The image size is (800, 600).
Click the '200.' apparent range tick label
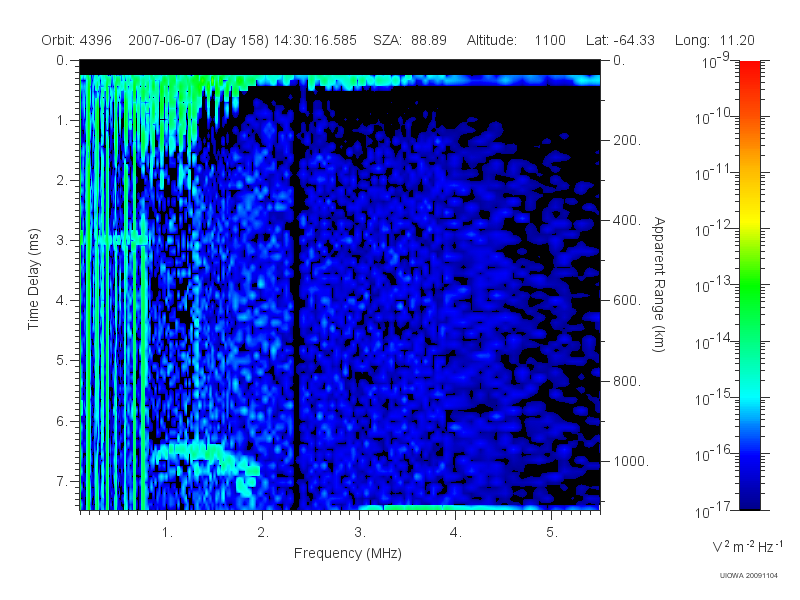point(627,140)
